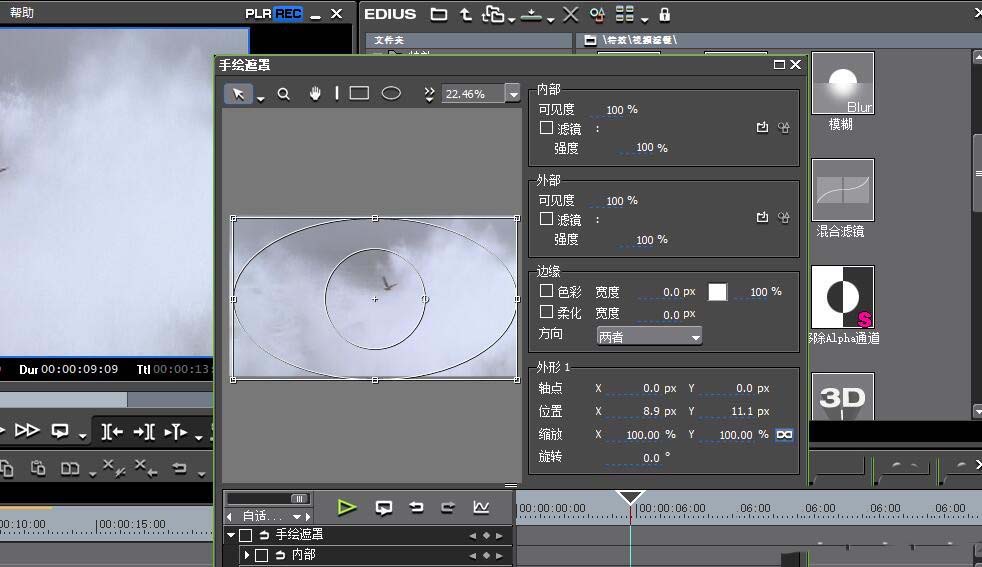Image resolution: width=982 pixels, height=567 pixels.
Task: Select the ellipse mask shape tool
Action: [x=391, y=93]
